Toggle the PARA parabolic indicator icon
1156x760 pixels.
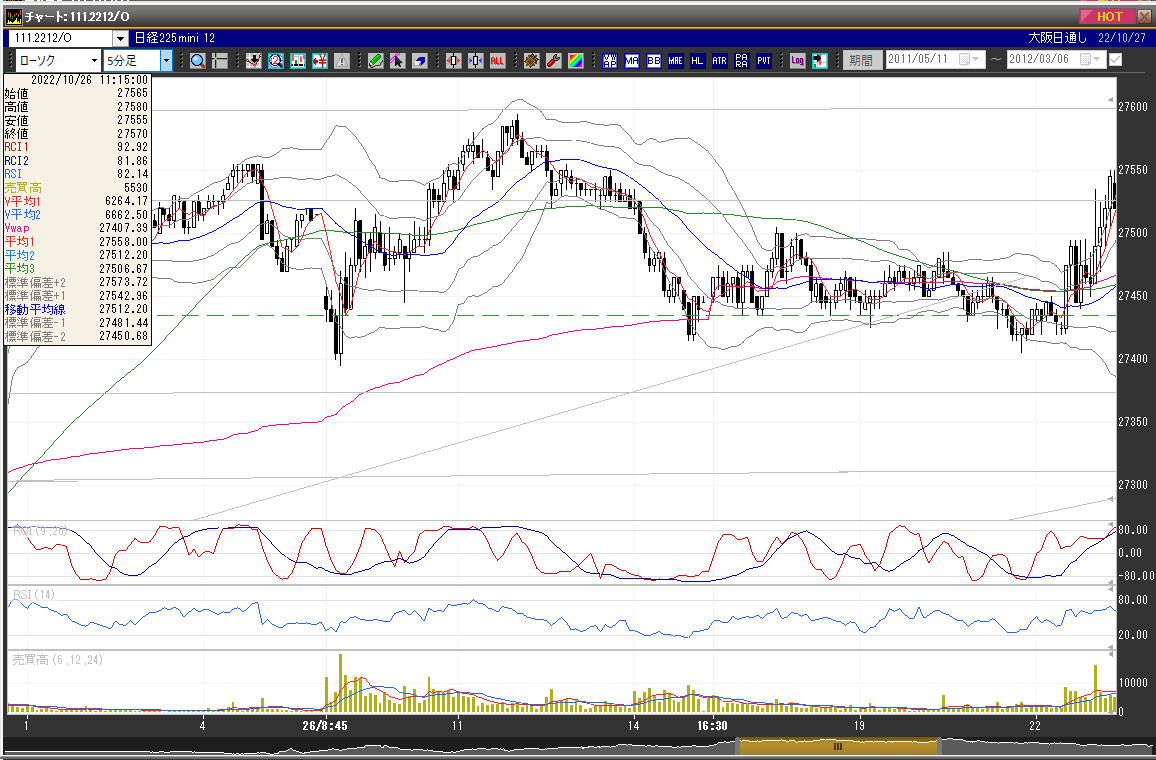[x=742, y=60]
